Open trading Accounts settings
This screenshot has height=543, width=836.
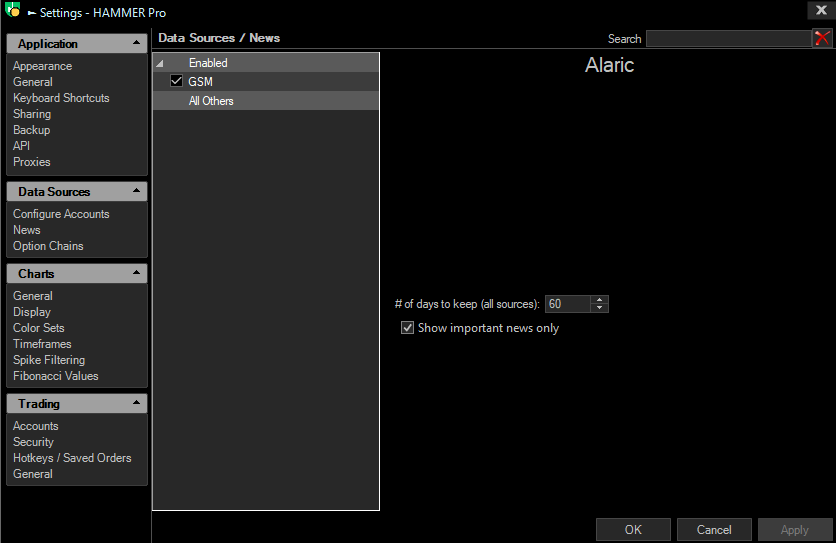36,426
